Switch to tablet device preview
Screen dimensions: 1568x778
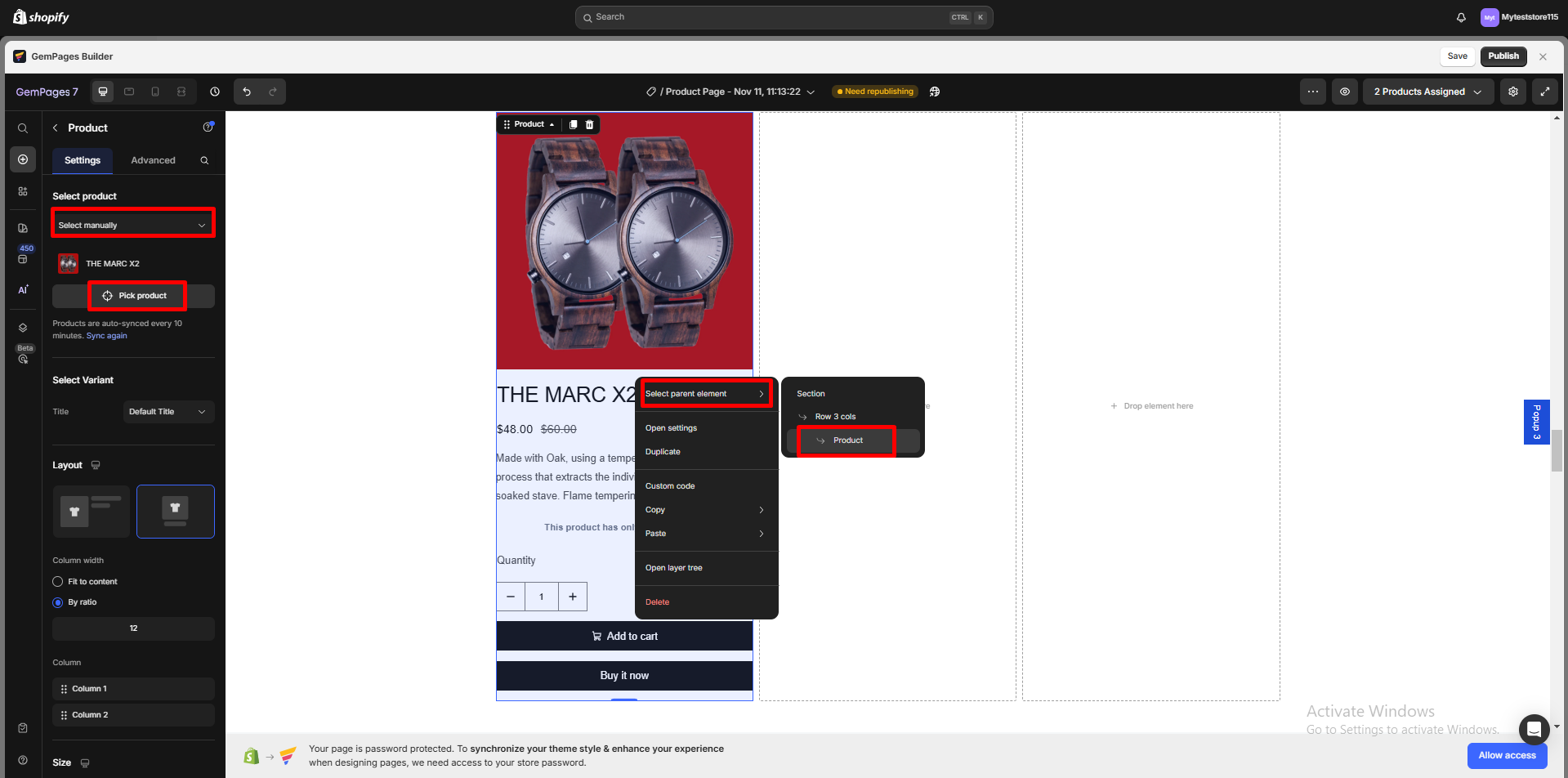(x=129, y=92)
